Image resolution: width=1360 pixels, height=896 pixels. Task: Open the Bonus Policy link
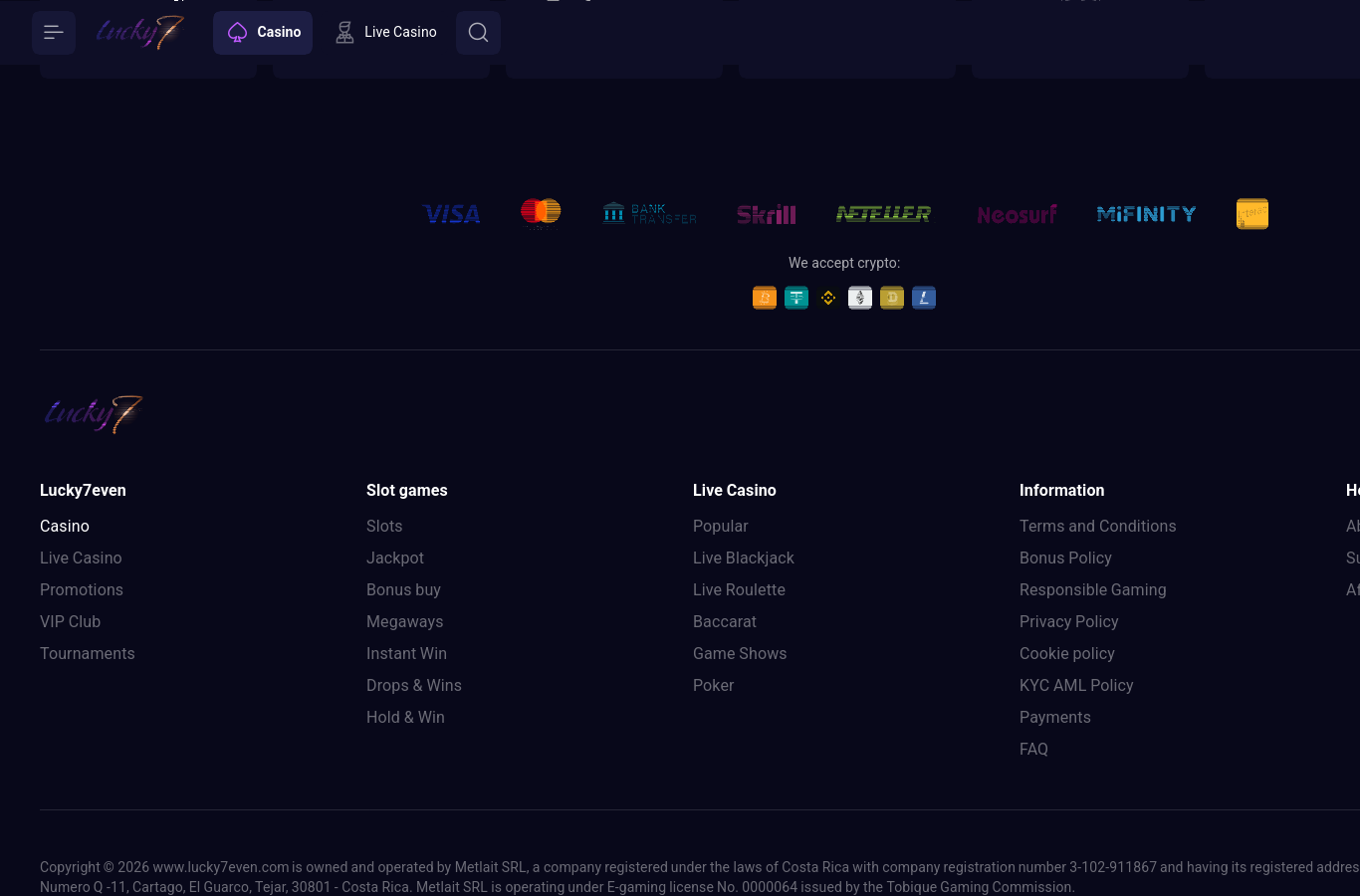click(x=1065, y=558)
